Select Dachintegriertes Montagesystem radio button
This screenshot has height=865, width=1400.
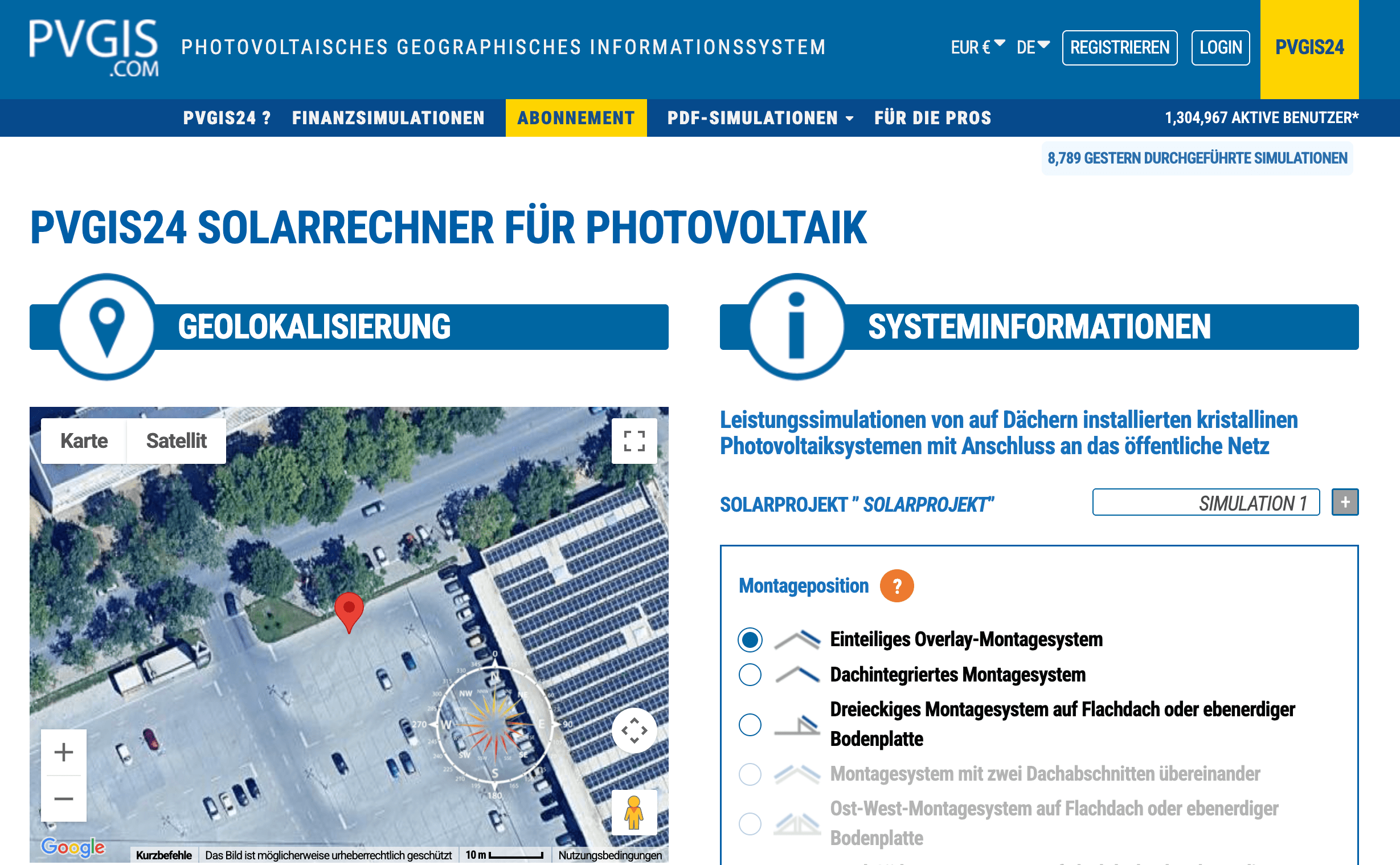point(750,675)
